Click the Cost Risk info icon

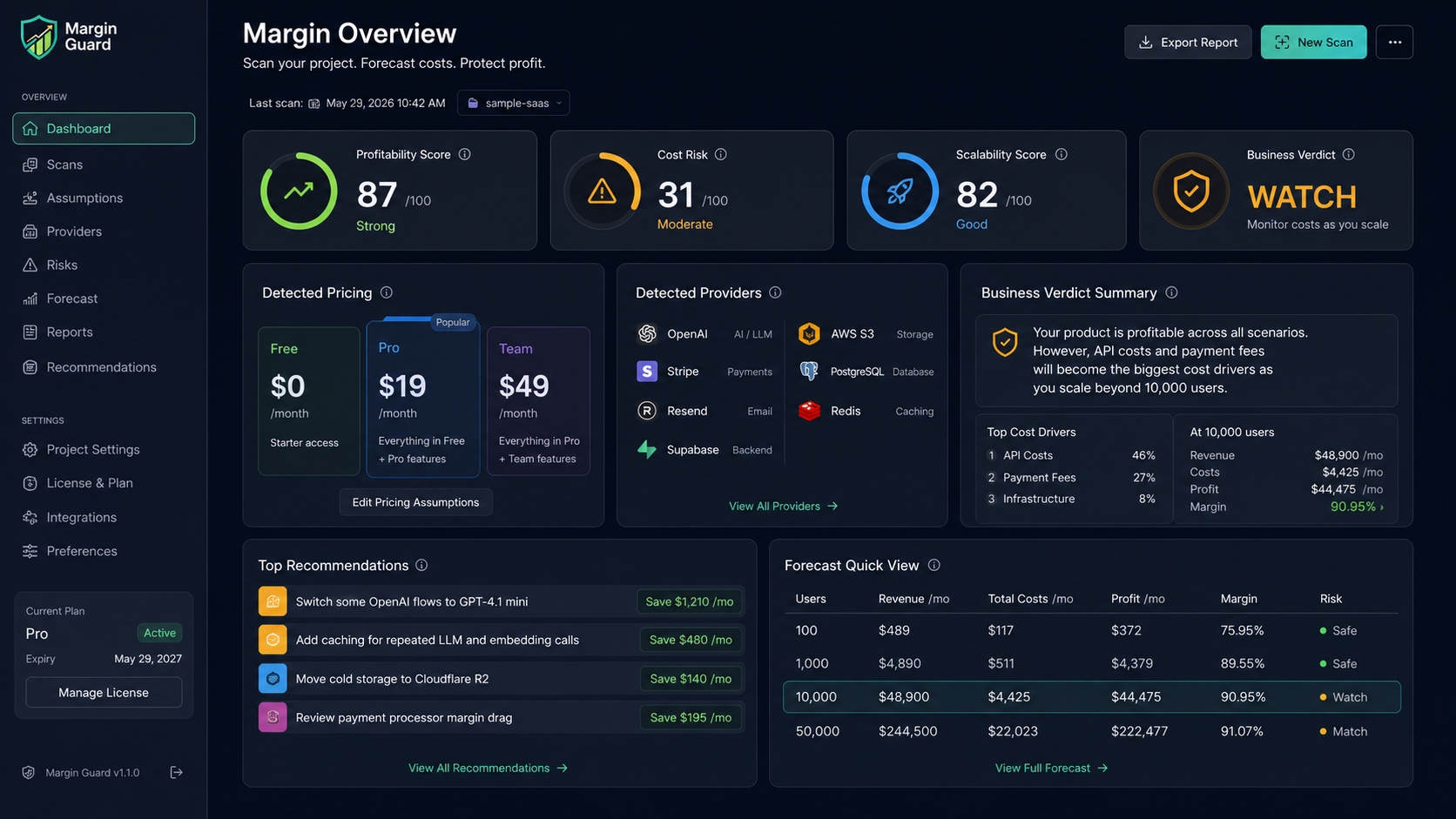721,154
